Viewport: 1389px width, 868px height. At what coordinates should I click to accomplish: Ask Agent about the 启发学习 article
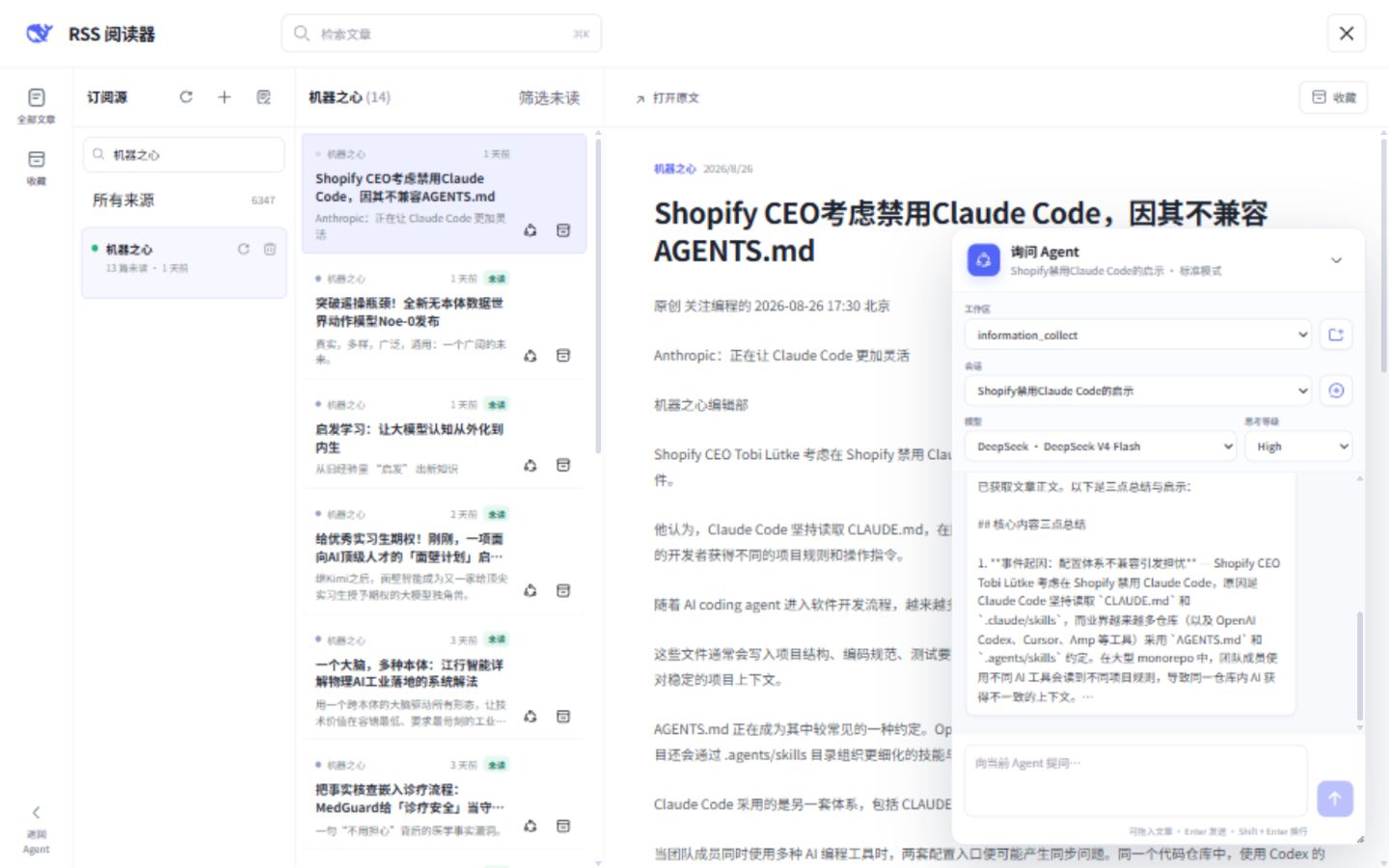pyautogui.click(x=531, y=466)
